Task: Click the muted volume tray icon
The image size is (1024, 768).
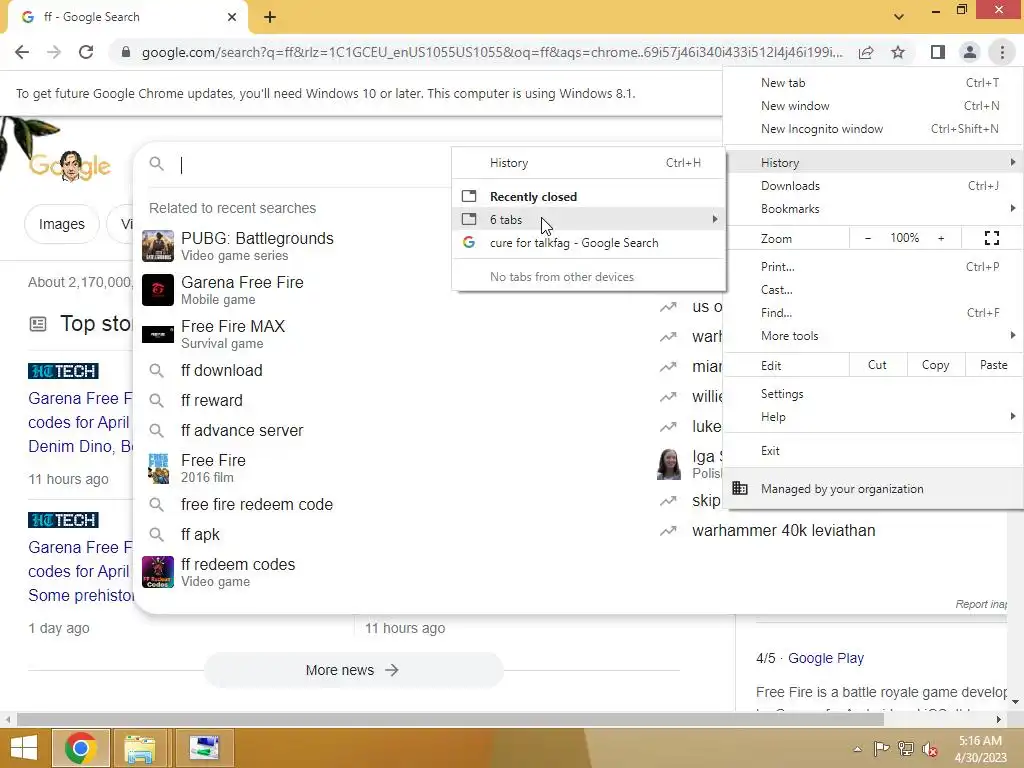Action: pos(930,748)
